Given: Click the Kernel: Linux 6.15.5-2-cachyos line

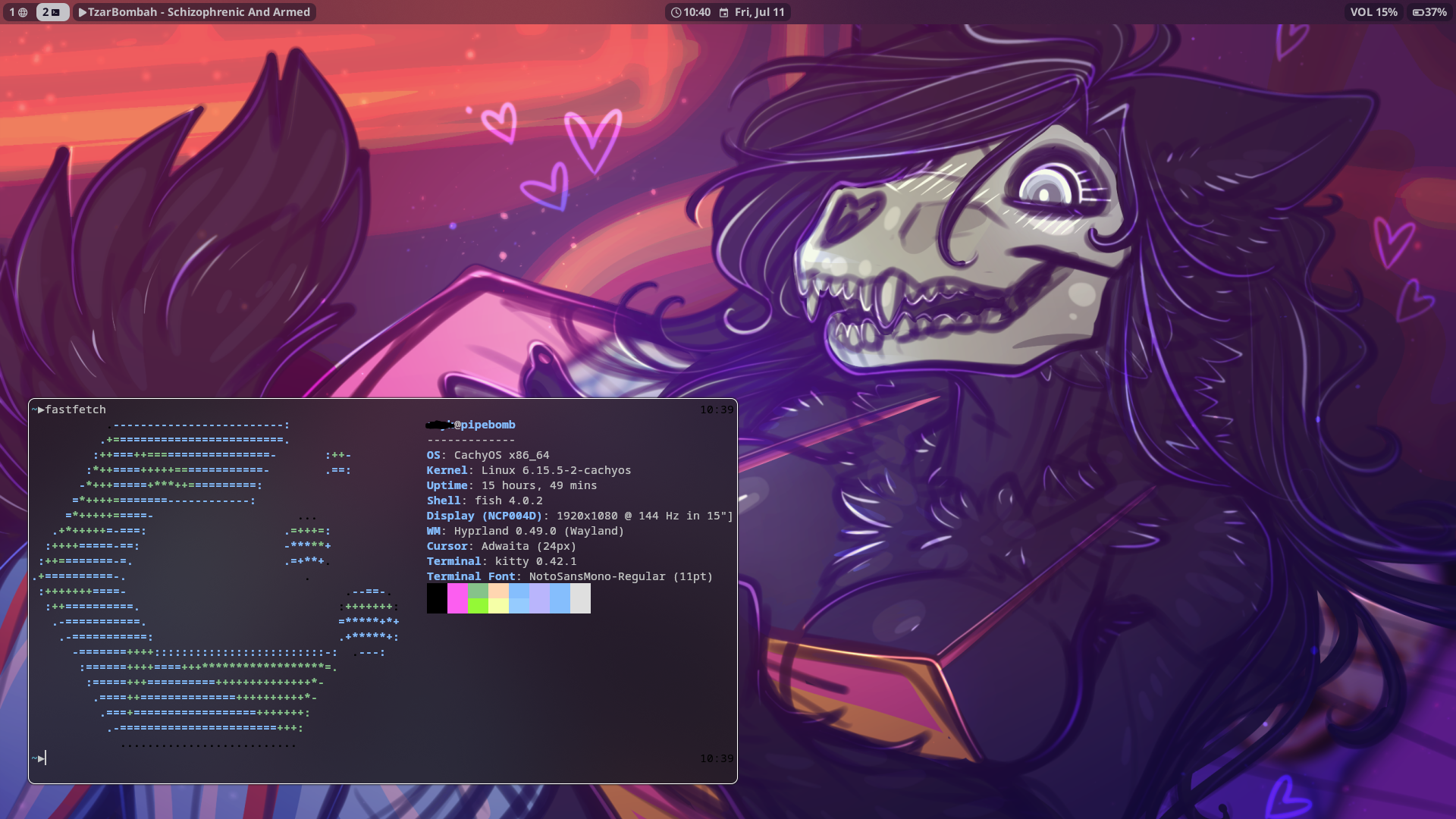Looking at the screenshot, I should click(x=529, y=470).
